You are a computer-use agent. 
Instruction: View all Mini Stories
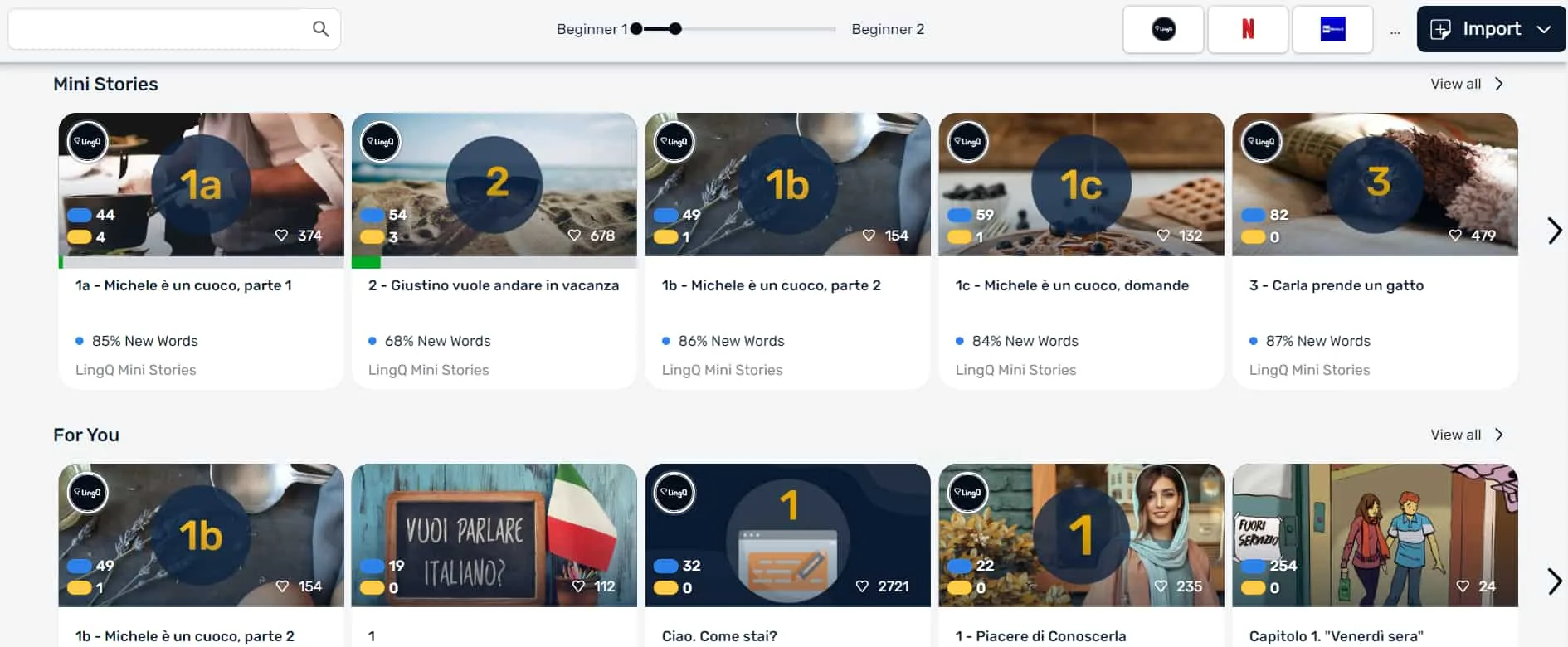click(1466, 84)
